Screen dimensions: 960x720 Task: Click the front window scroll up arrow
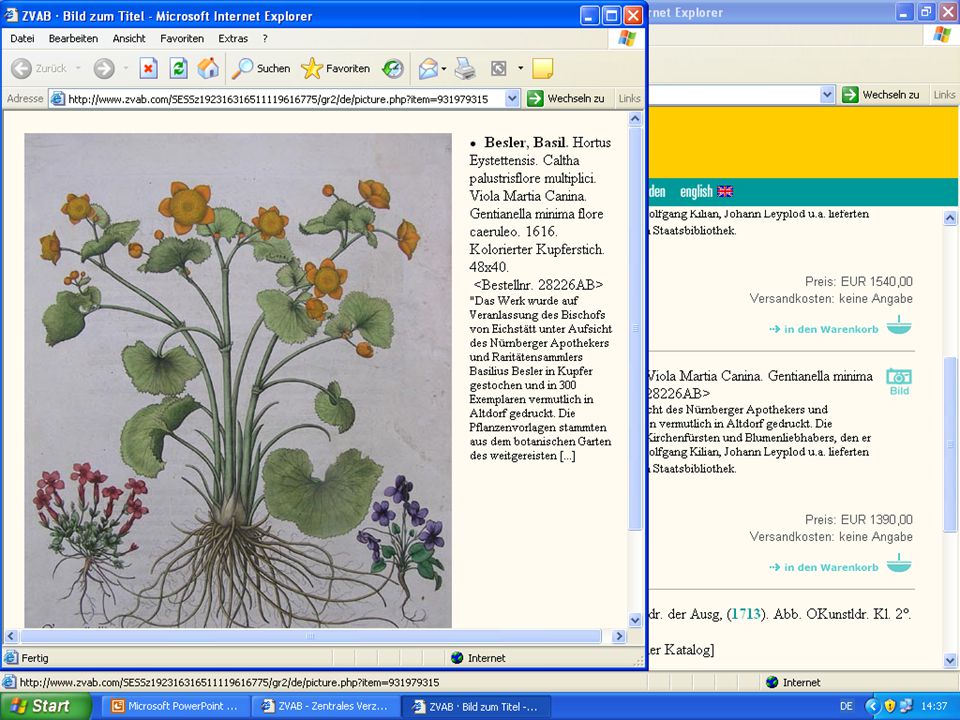point(635,119)
